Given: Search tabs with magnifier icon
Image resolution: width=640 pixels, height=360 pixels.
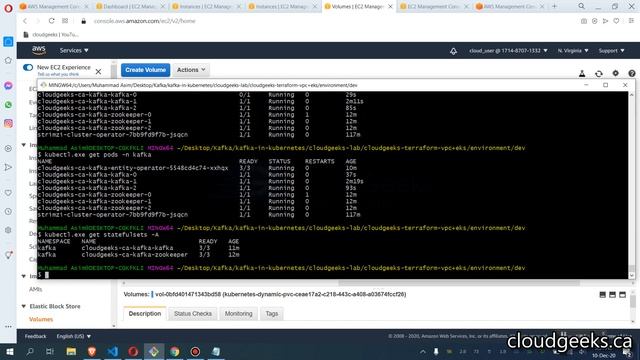Looking at the screenshot, I should click(582, 6).
